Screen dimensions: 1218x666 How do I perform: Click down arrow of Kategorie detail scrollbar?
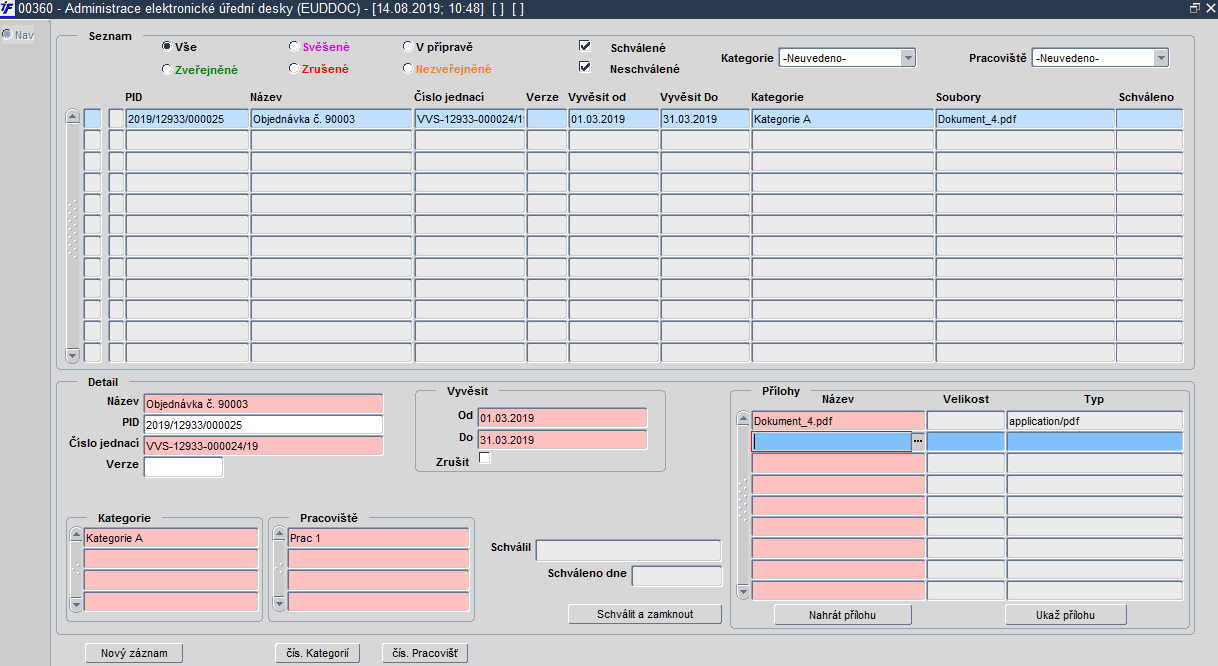(x=76, y=604)
